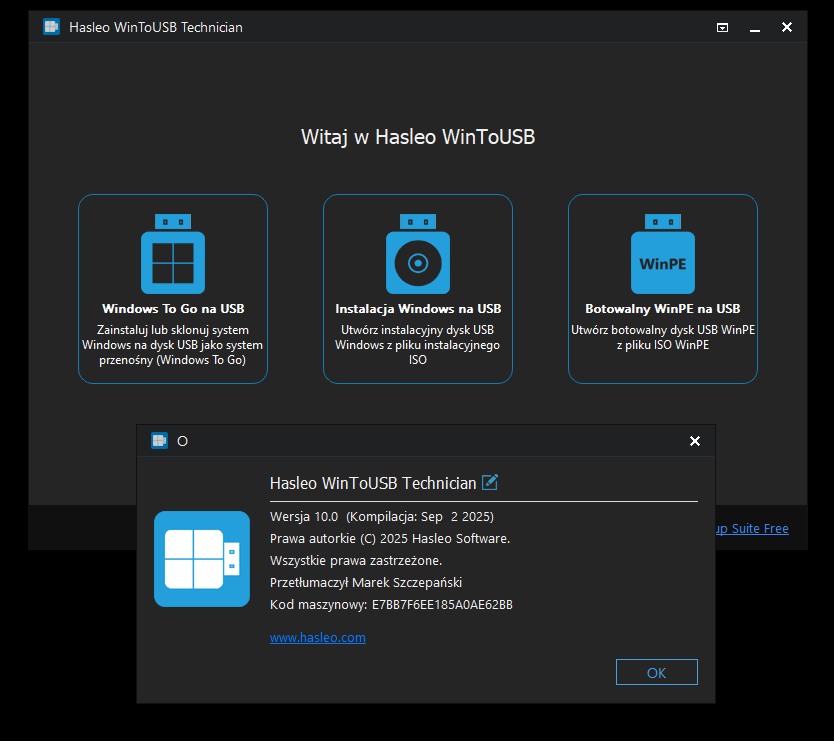Click the large WinToUSB logo in About dialog
Image resolution: width=834 pixels, height=741 pixels.
tap(202, 559)
